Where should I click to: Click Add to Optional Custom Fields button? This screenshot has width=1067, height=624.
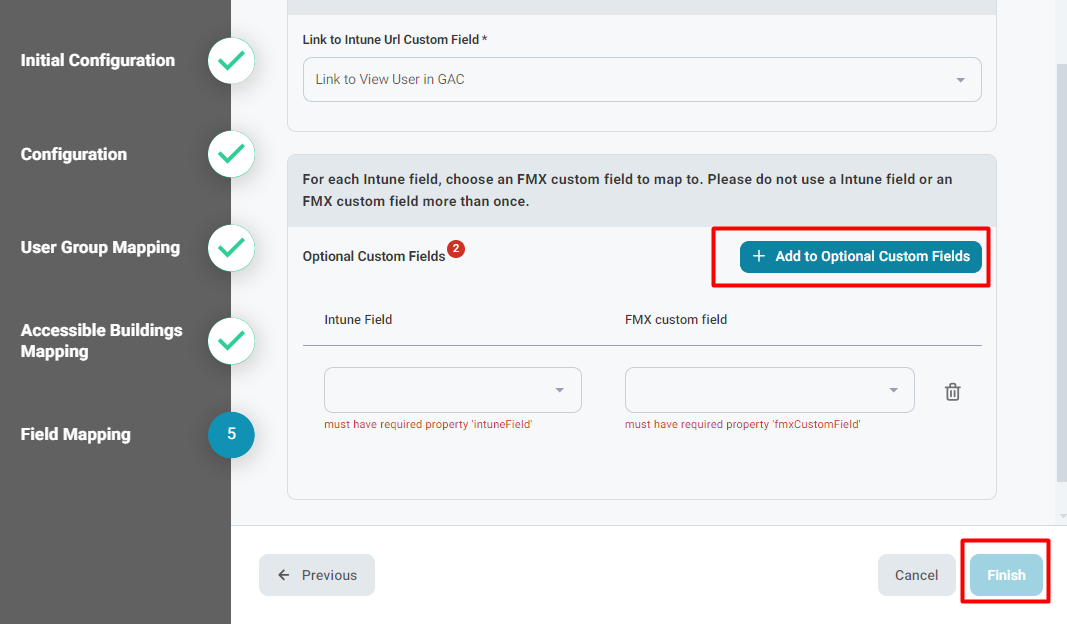tap(861, 257)
